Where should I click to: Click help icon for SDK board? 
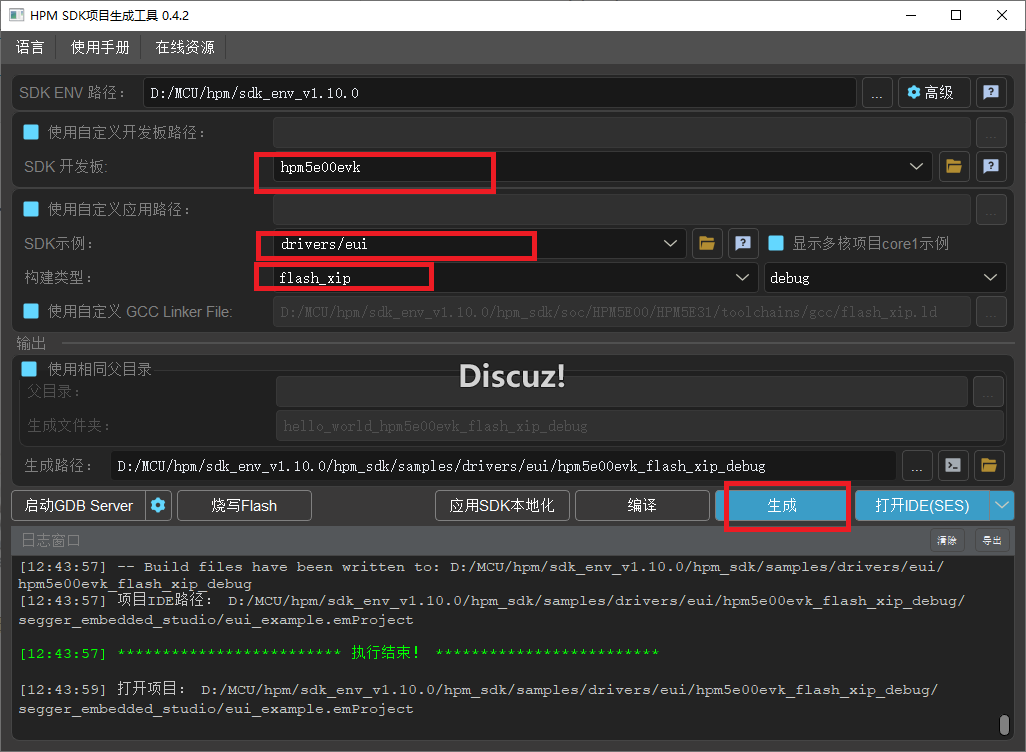pyautogui.click(x=990, y=167)
